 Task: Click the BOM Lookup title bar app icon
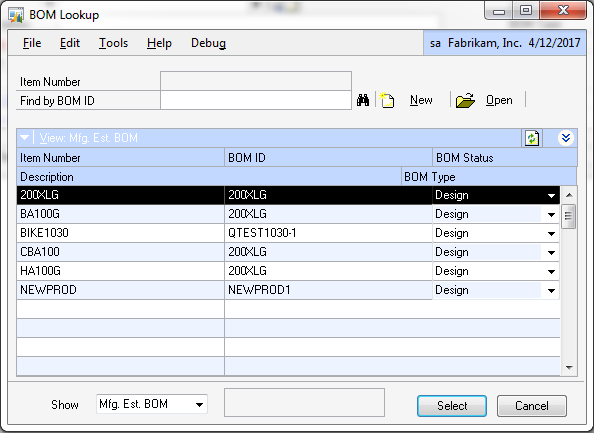coord(16,15)
